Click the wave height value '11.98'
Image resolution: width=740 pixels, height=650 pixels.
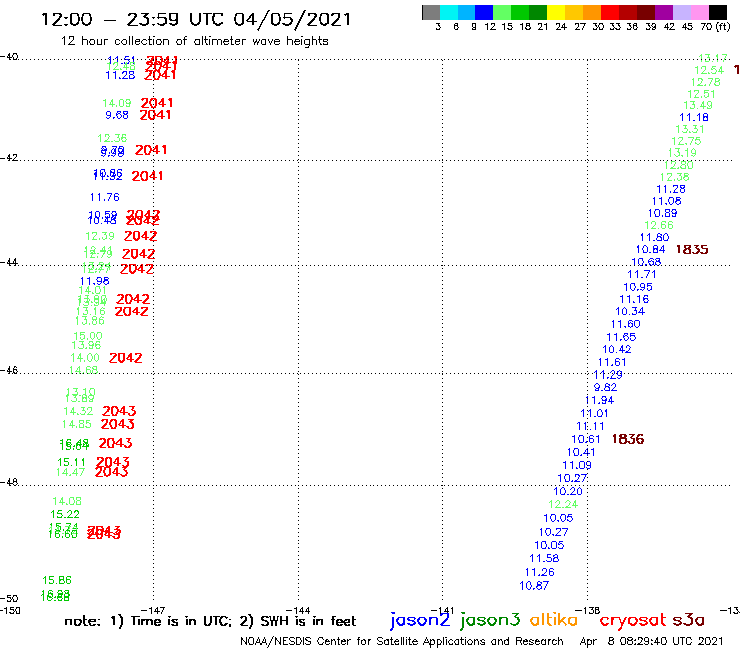(x=94, y=281)
